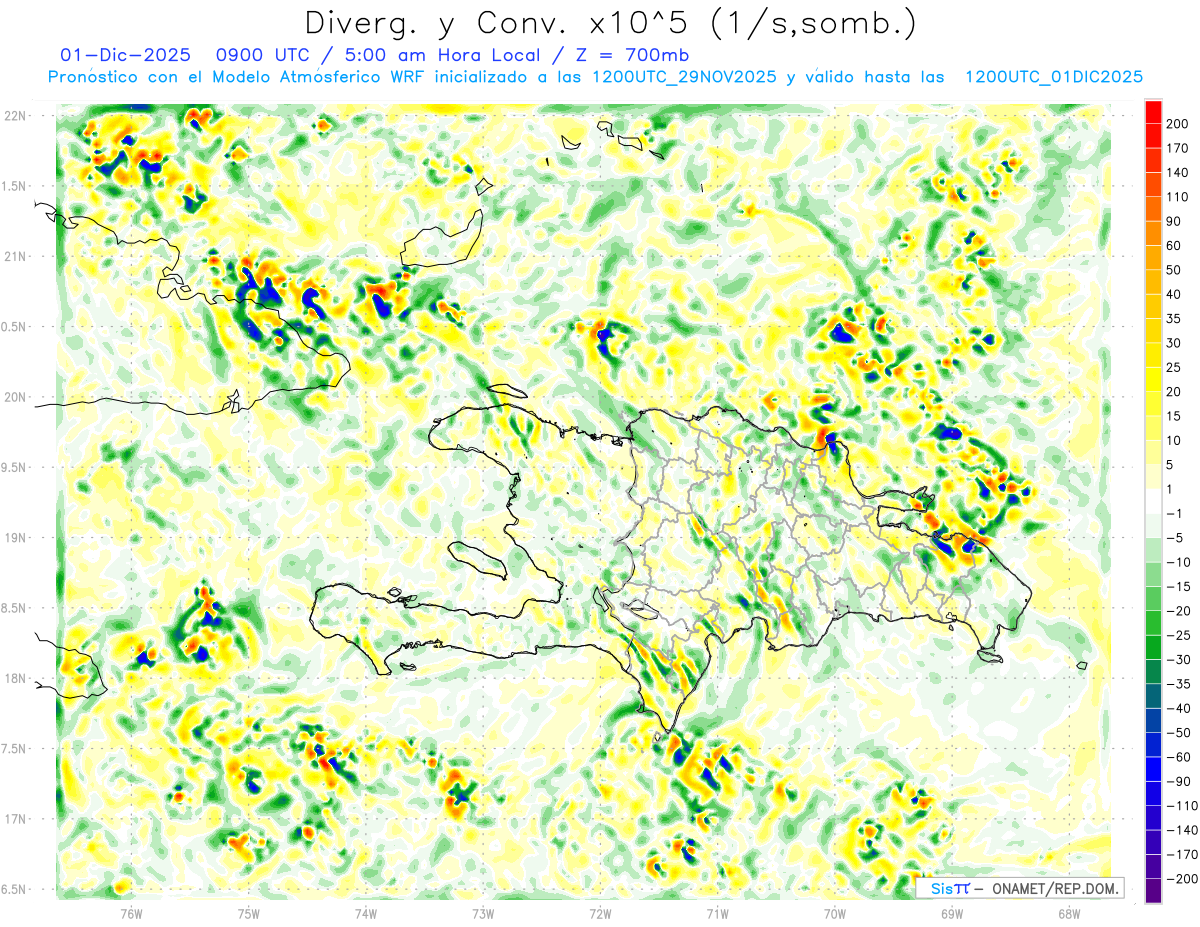Click the "68W" longitude label
Screen dimensions: 1200x927
(x=1068, y=913)
